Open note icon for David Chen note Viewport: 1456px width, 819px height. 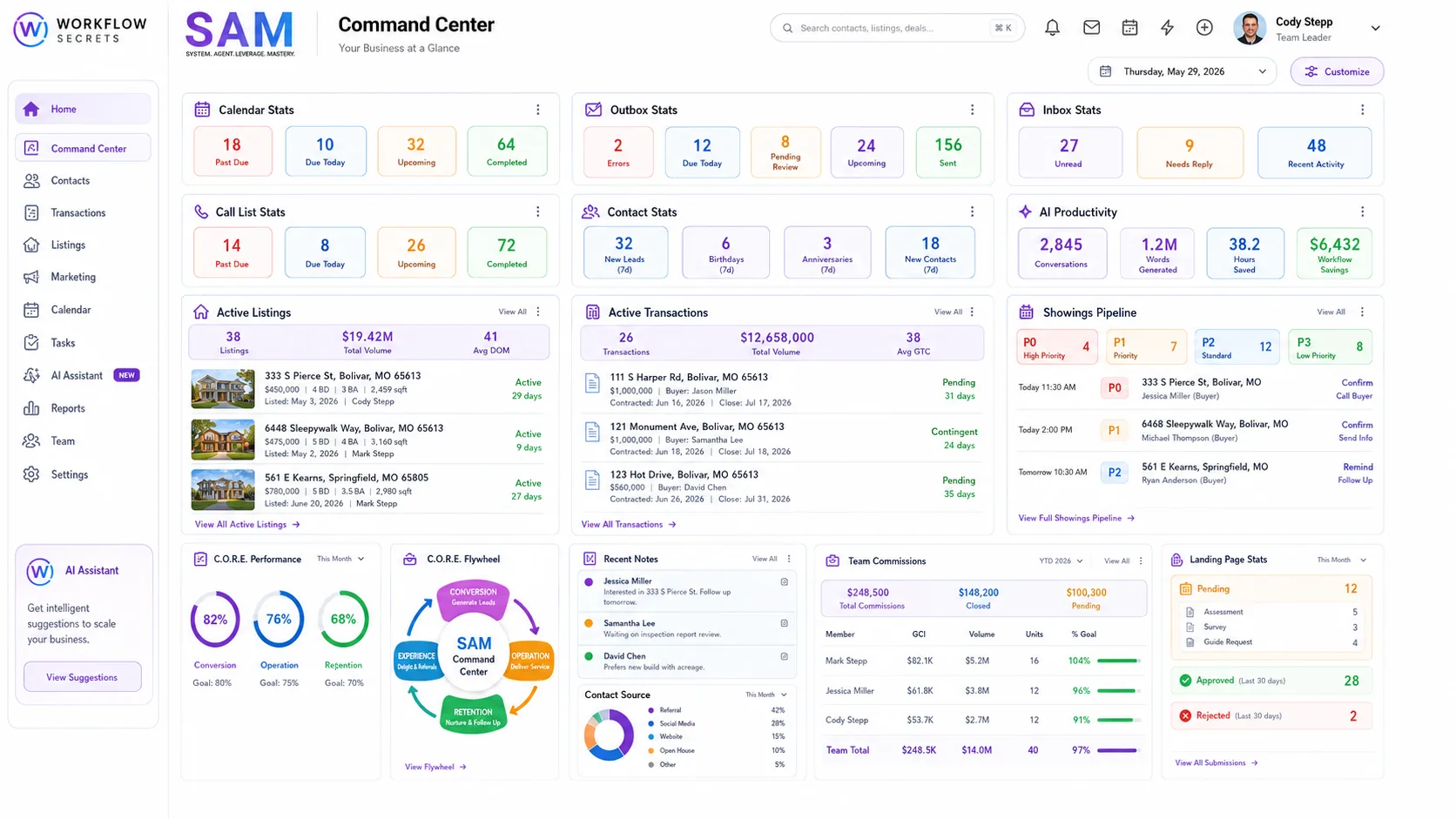tap(784, 656)
